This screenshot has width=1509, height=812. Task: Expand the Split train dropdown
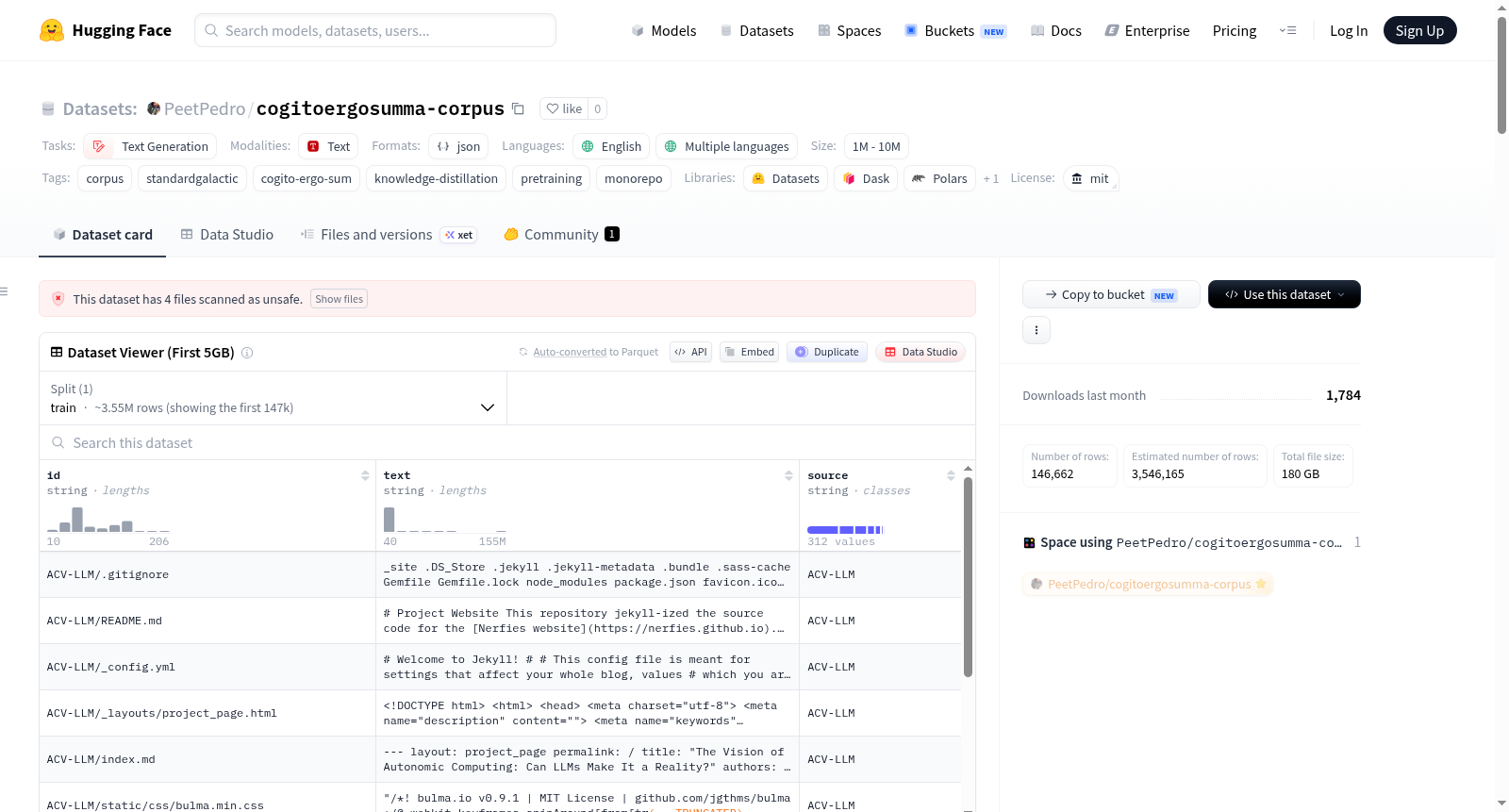coord(273,398)
